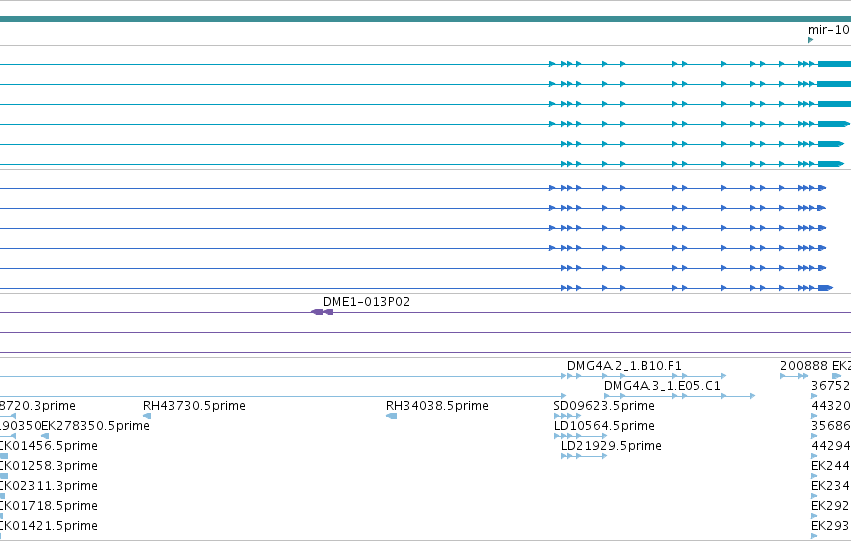Viewport: 851px width, 541px height.
Task: Click the 200888 label
Action: [x=804, y=366]
